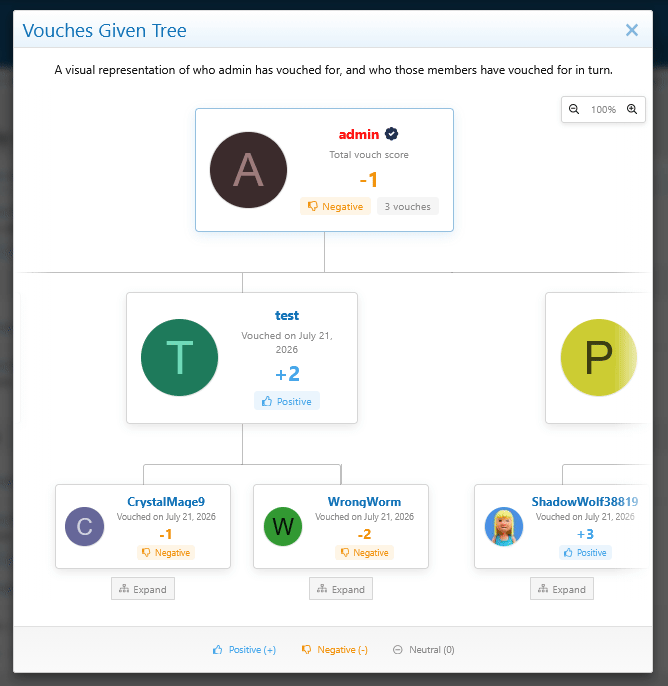The height and width of the screenshot is (686, 668).
Task: Click WrongWorm's green W avatar
Action: coord(283,526)
